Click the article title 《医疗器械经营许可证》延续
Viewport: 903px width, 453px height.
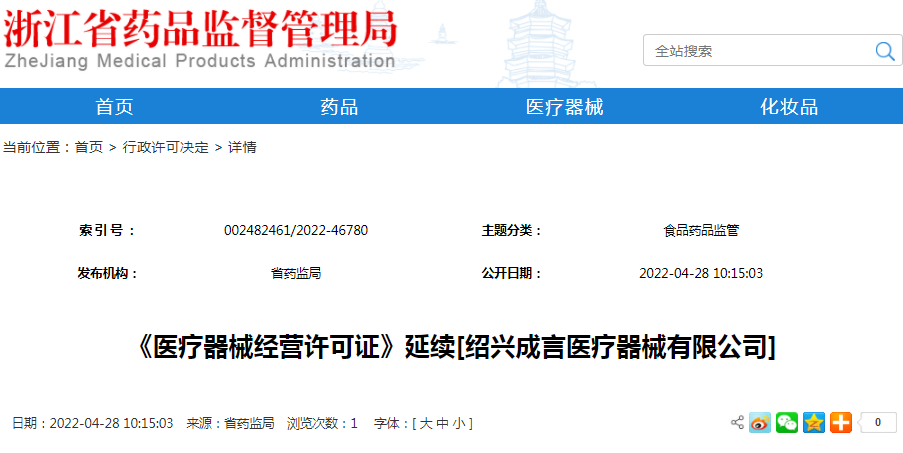pyautogui.click(x=456, y=348)
